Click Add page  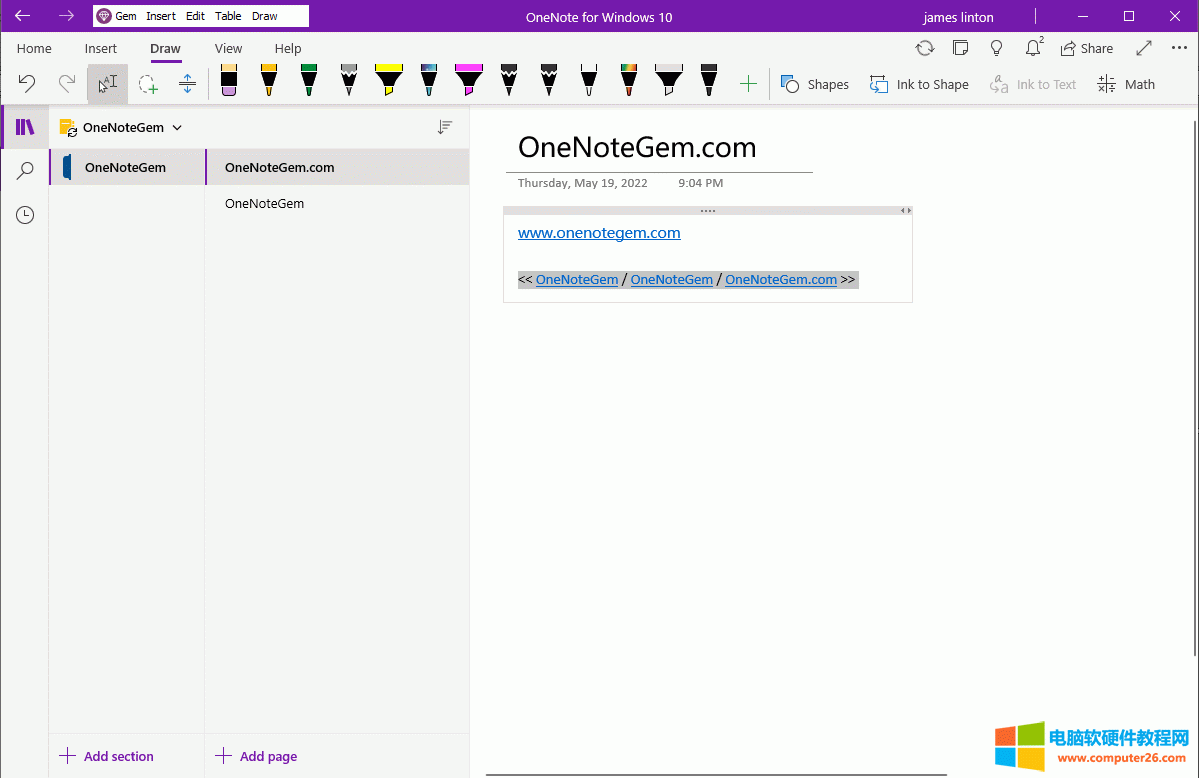coord(257,756)
